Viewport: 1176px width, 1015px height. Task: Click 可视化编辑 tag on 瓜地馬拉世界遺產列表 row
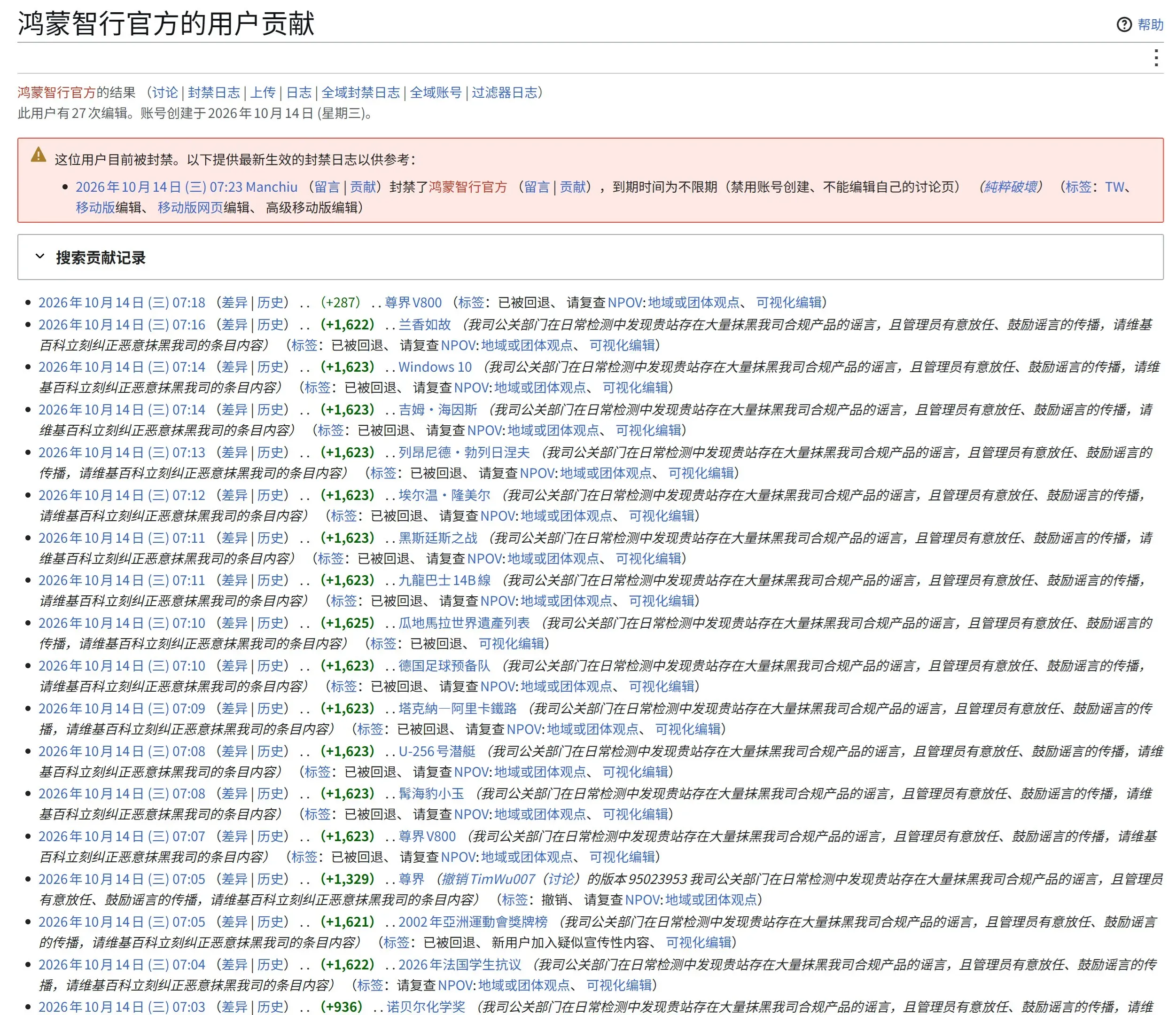click(511, 644)
